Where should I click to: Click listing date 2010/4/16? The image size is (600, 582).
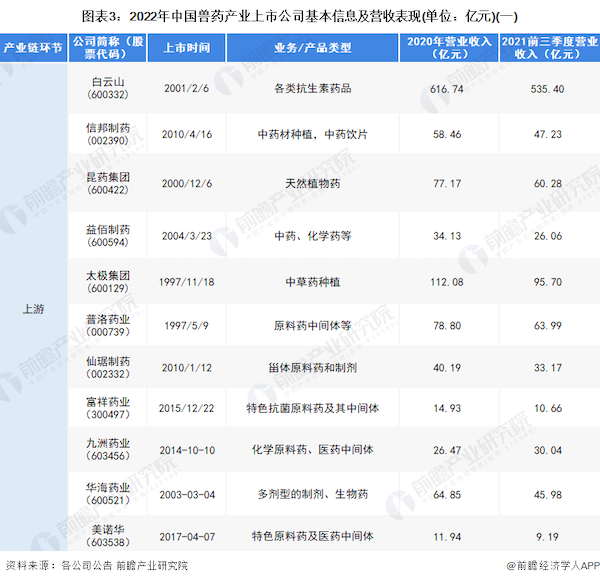186,134
